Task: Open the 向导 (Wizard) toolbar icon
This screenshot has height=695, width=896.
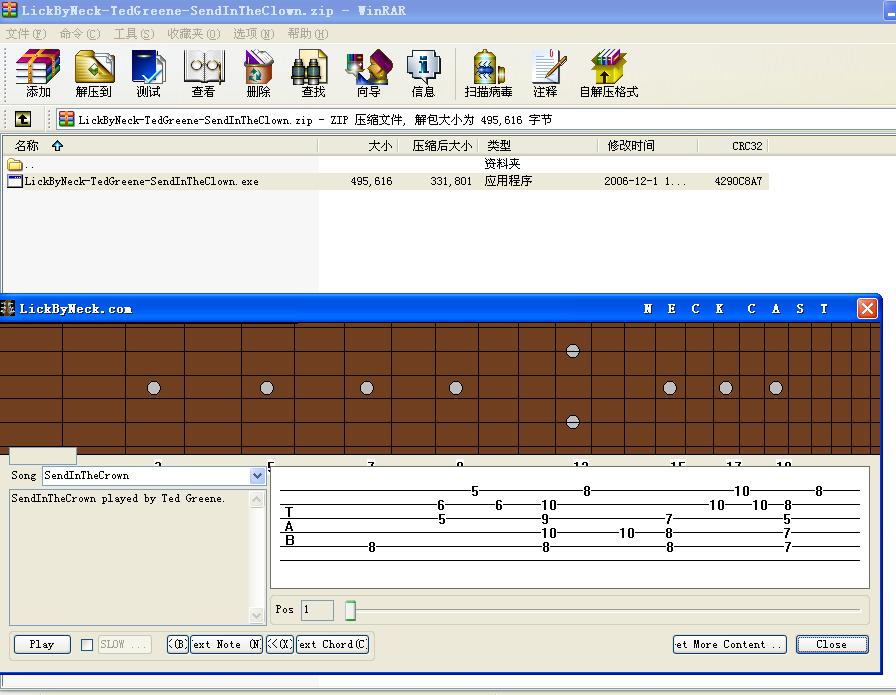Action: [x=369, y=73]
